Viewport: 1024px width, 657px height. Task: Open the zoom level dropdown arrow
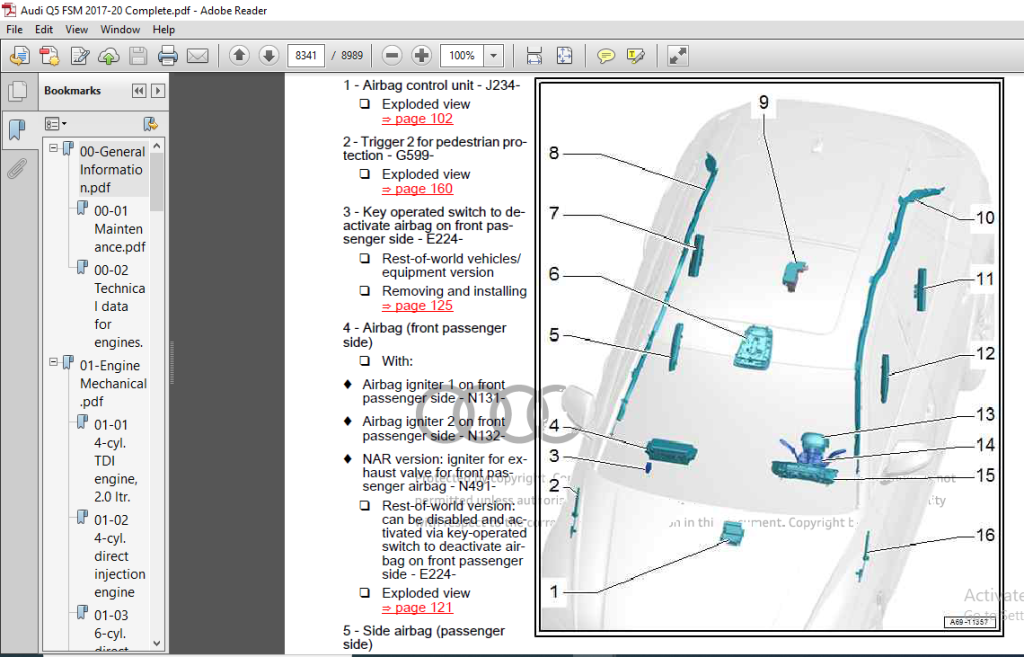click(x=494, y=56)
